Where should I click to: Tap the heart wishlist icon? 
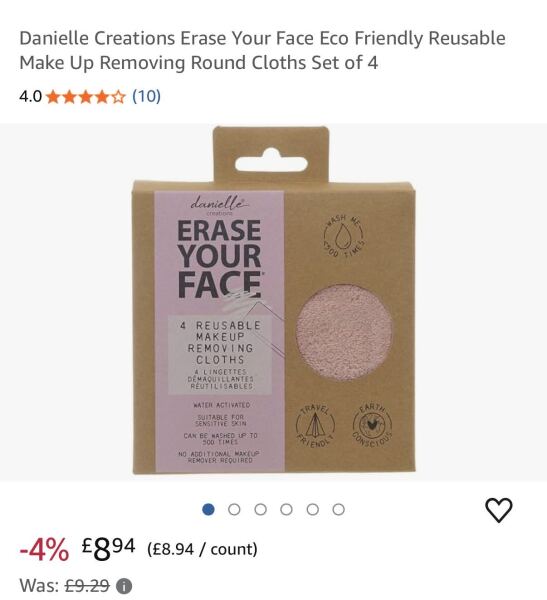498,510
